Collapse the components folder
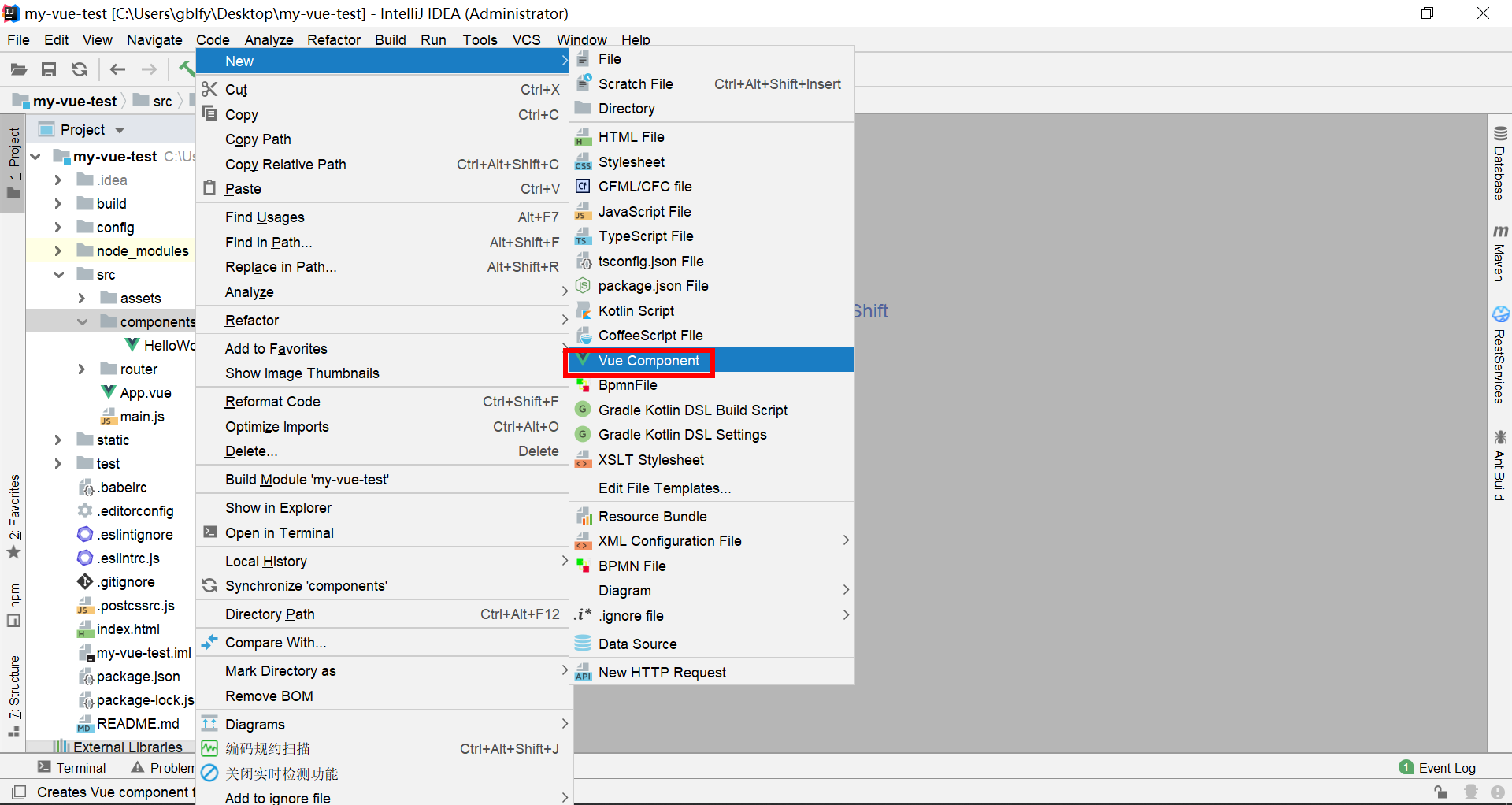 pyautogui.click(x=82, y=322)
